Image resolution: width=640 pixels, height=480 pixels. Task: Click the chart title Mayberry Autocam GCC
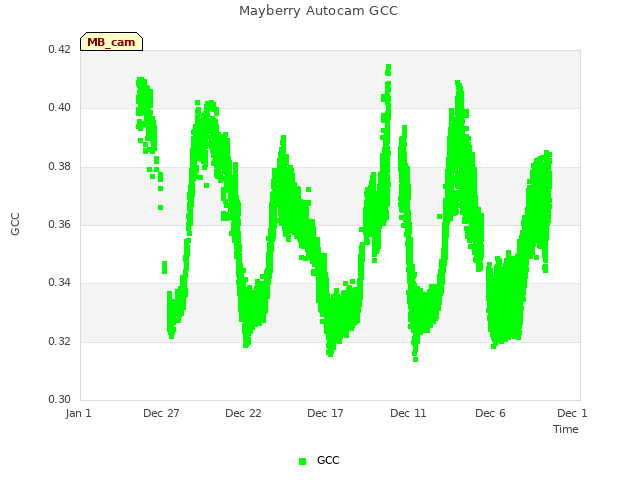[318, 11]
